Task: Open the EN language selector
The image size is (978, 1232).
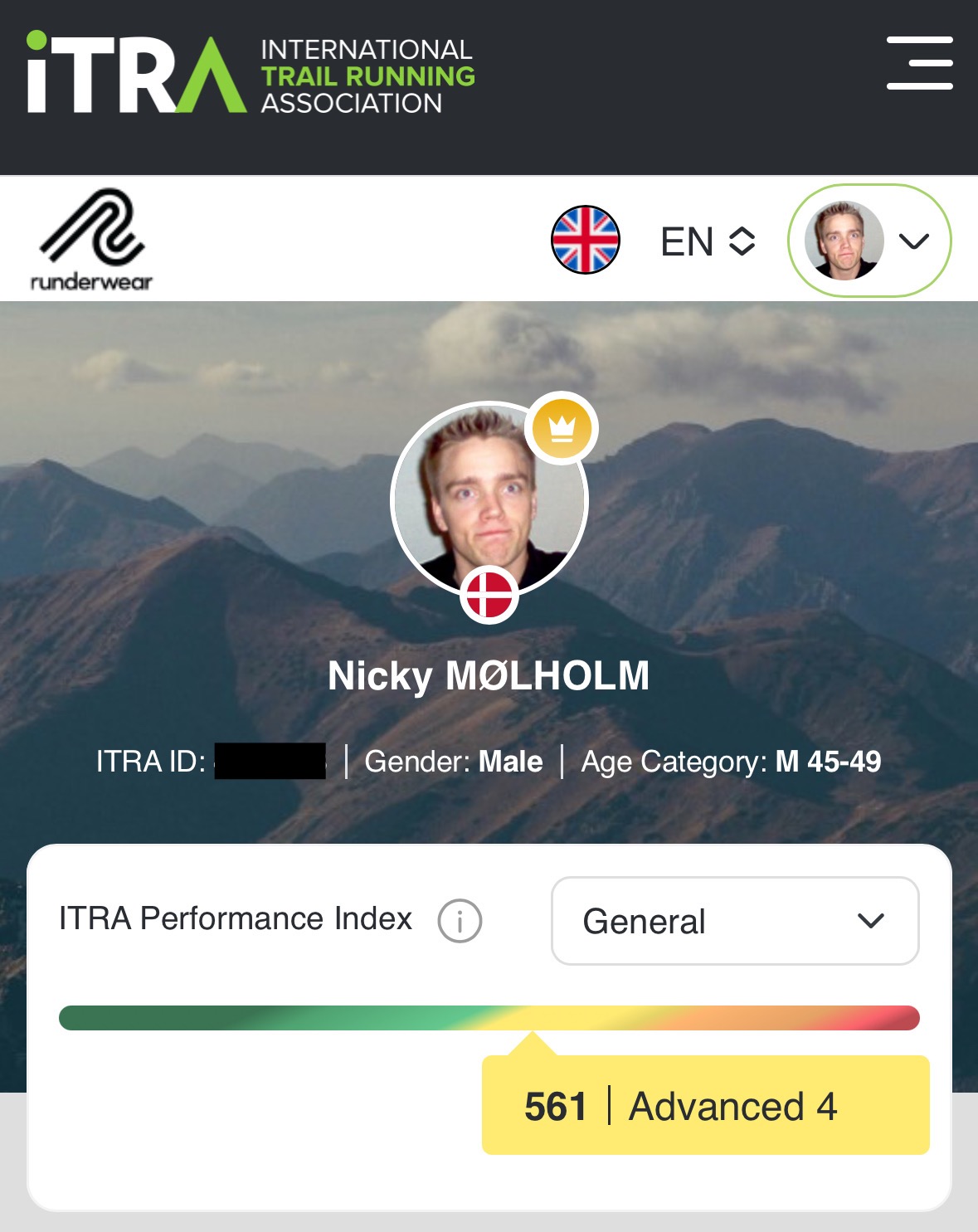Action: click(708, 241)
